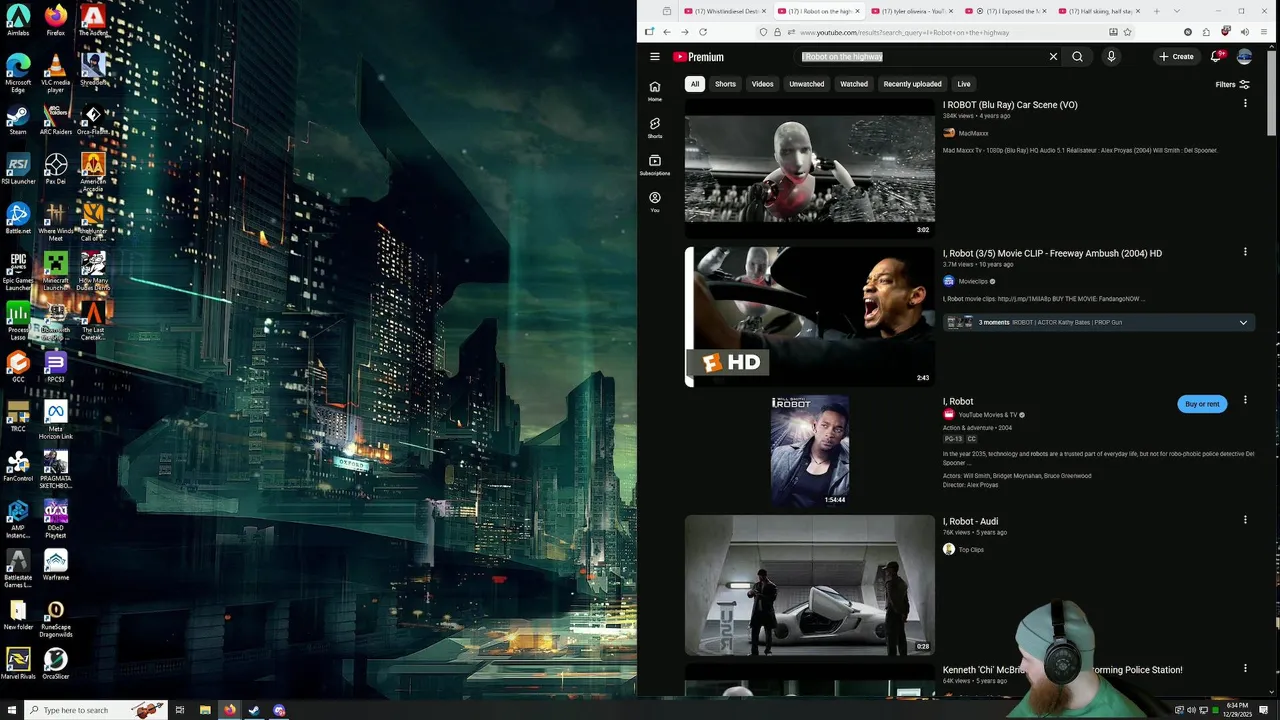Open Movieclips channel link
Screen dimensions: 1280x720
click(x=973, y=281)
